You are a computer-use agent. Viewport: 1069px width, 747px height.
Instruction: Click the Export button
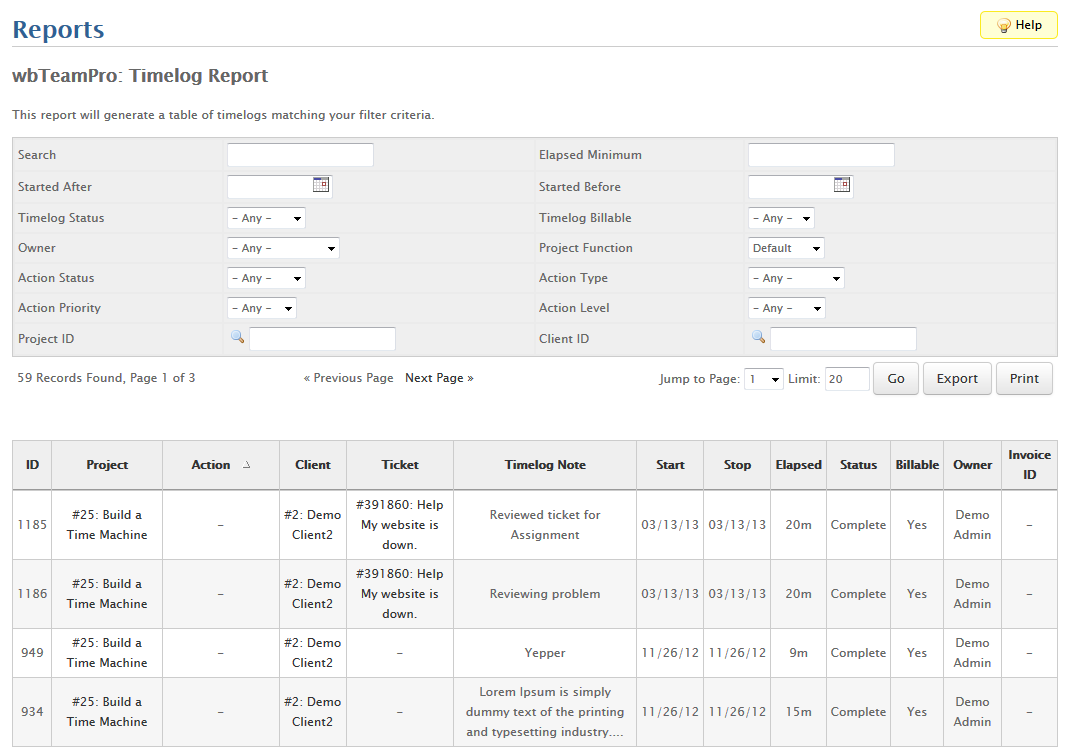coord(957,379)
